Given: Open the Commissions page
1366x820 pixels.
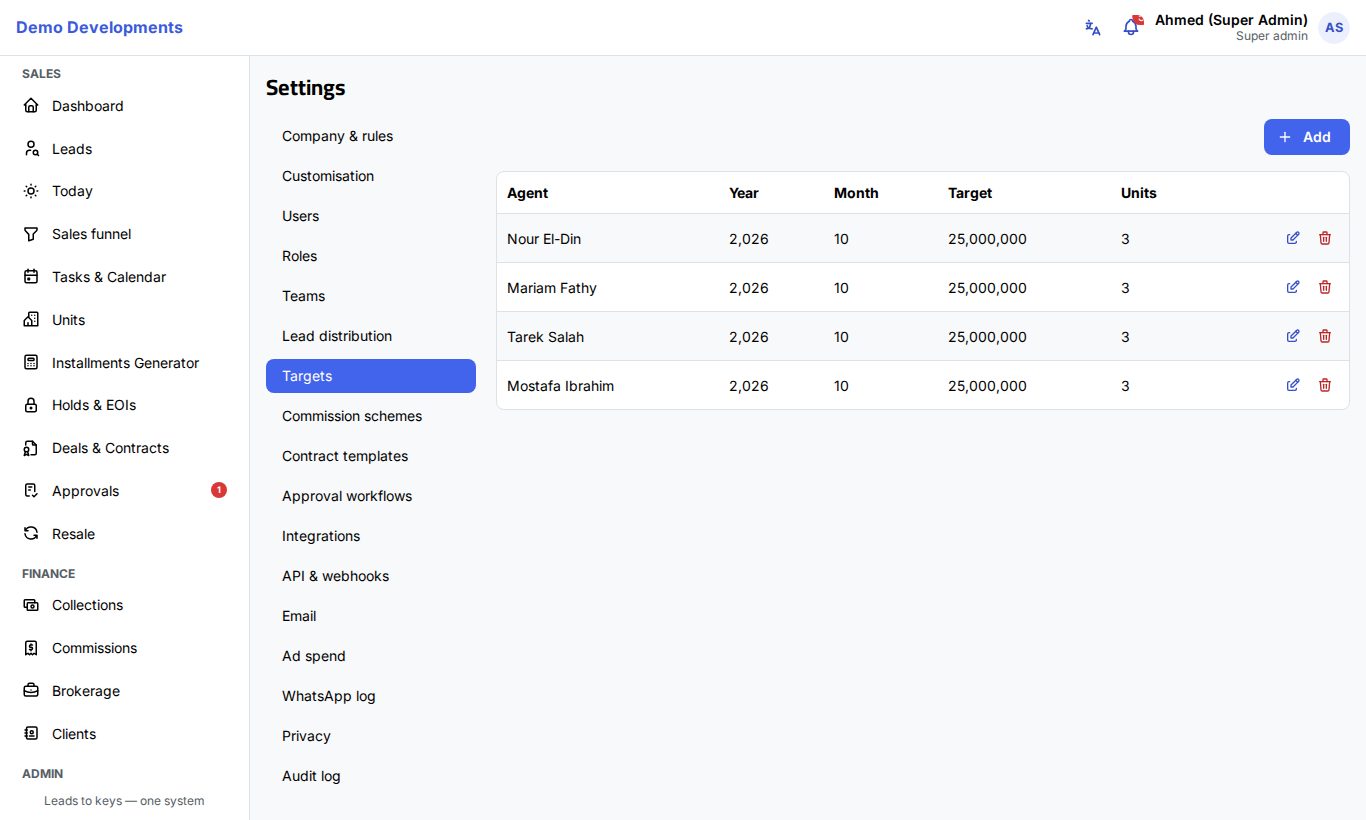Looking at the screenshot, I should click(x=124, y=648).
